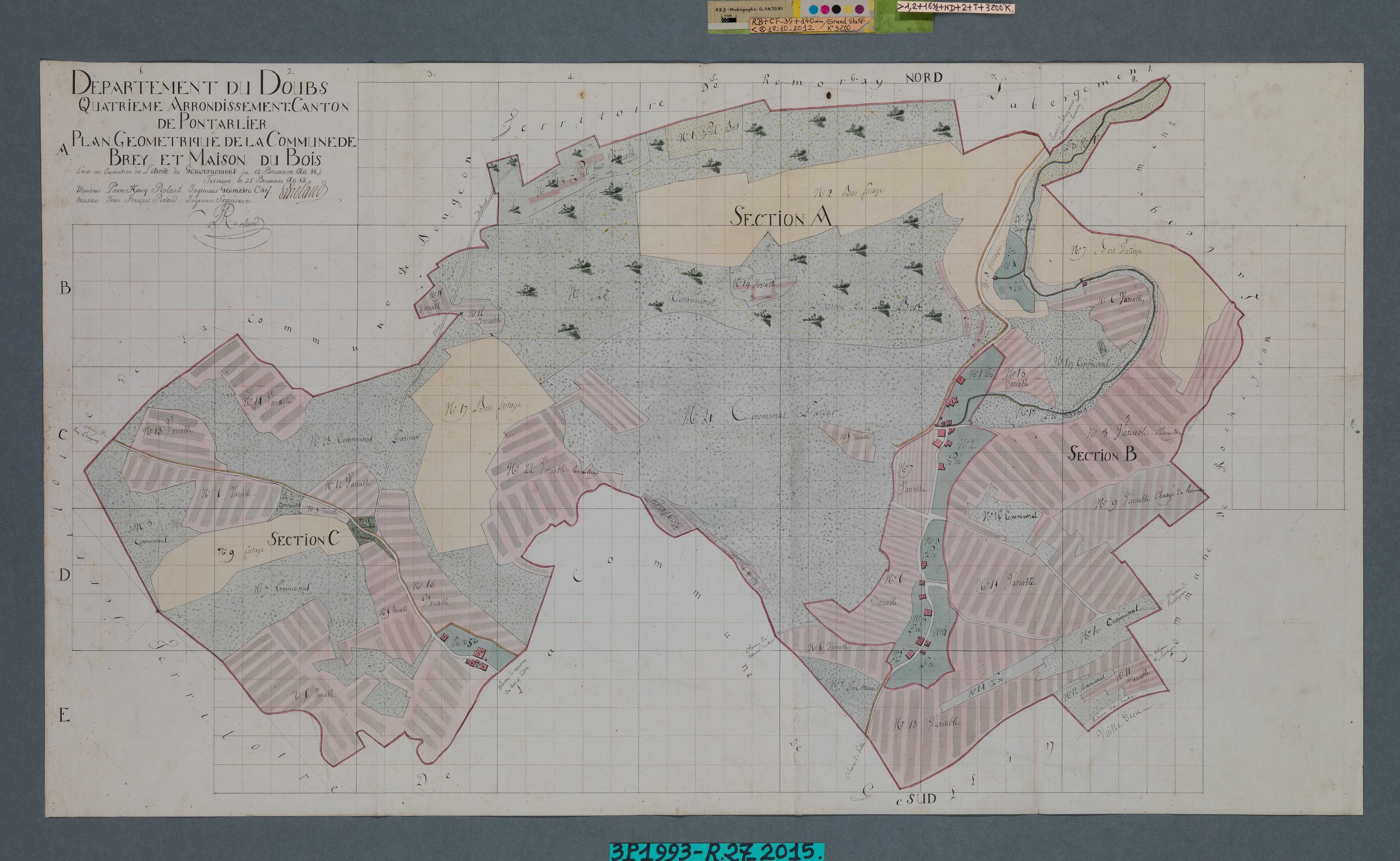Click row letter B on left margin
Image resolution: width=1400 pixels, height=861 pixels.
[66, 288]
